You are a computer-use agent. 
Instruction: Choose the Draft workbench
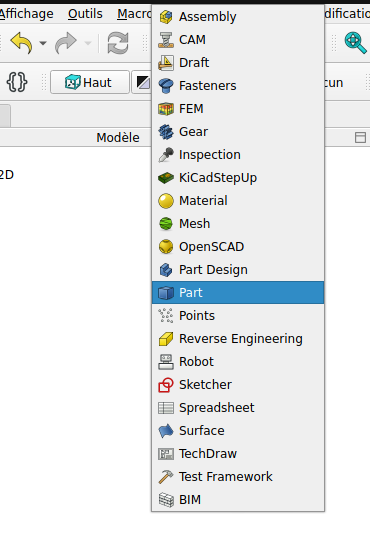[x=238, y=63]
